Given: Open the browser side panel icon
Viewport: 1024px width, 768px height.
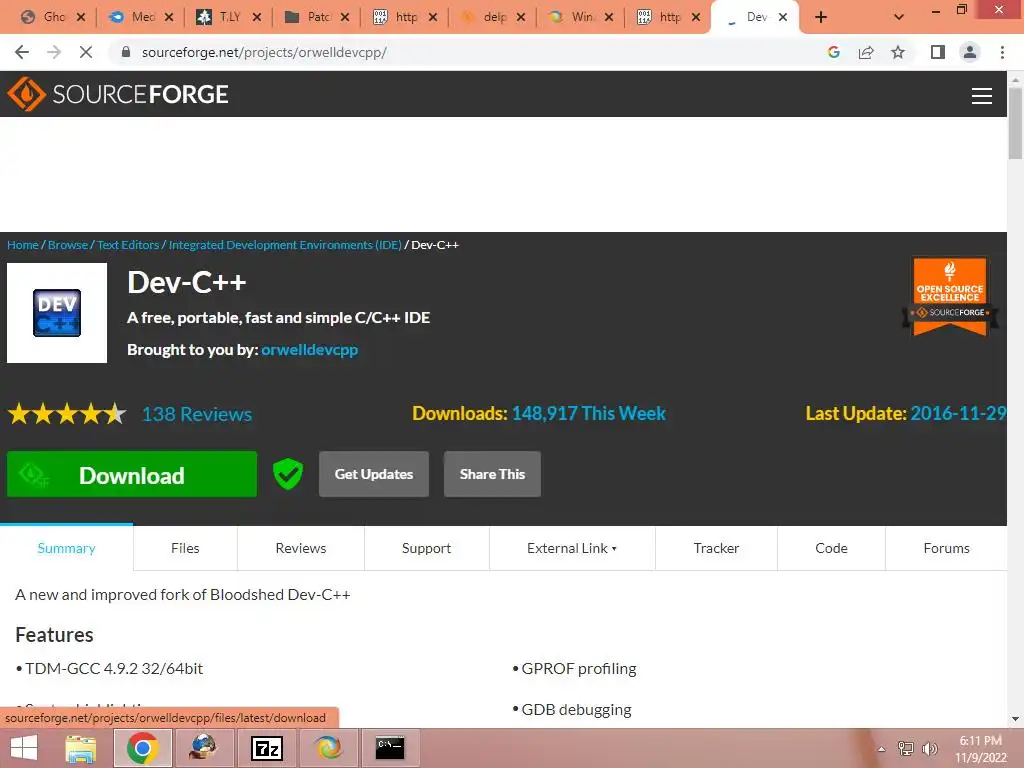Looking at the screenshot, I should (938, 52).
